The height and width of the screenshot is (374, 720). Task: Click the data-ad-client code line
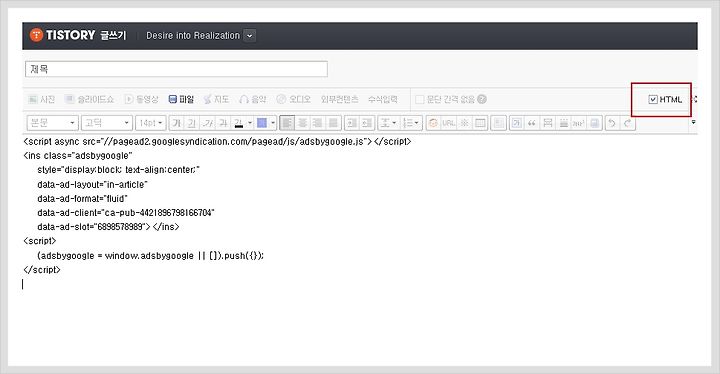point(126,213)
